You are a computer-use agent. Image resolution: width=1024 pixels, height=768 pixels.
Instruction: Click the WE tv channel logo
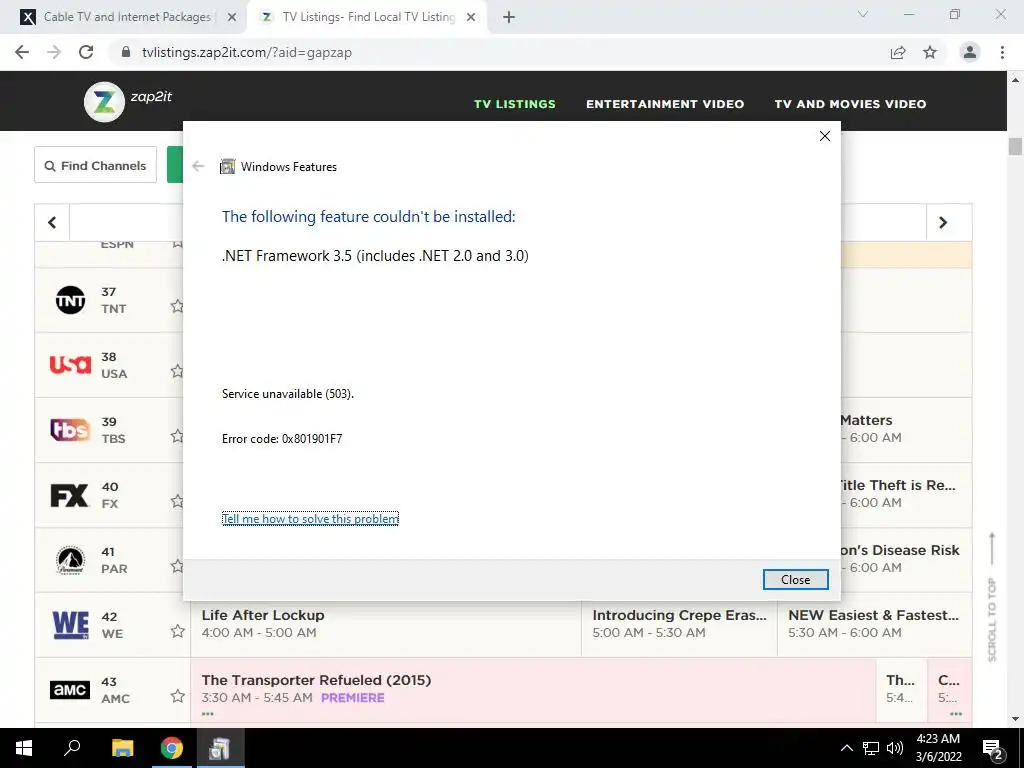point(70,625)
